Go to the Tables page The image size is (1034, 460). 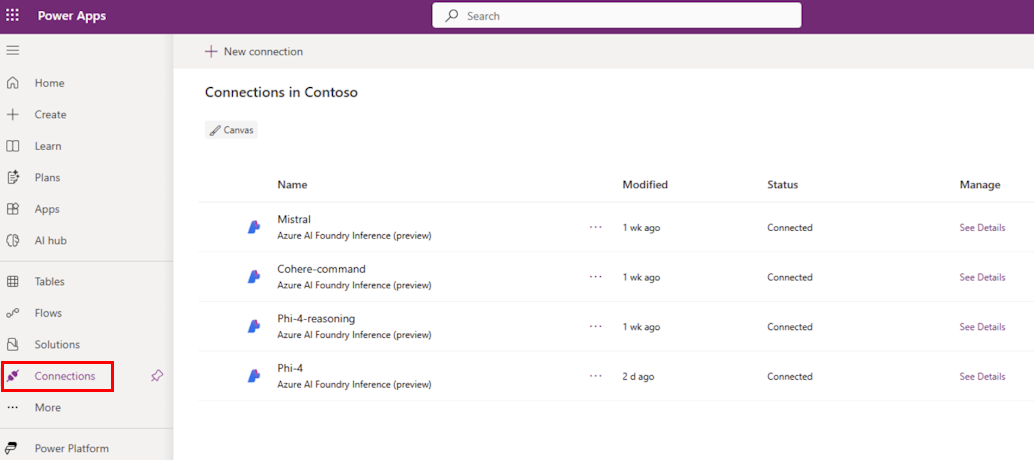[x=50, y=282]
